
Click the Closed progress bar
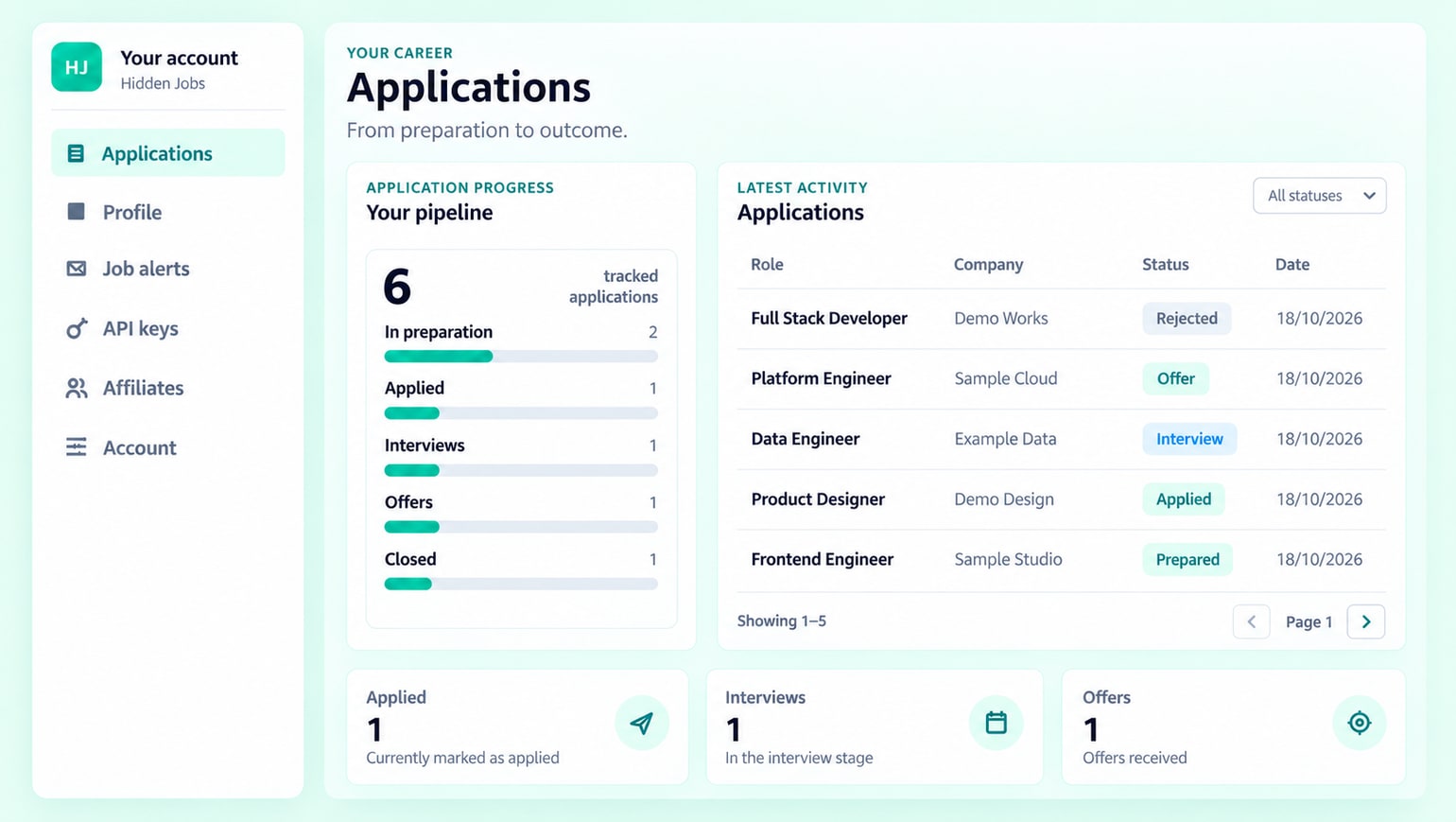(x=521, y=585)
